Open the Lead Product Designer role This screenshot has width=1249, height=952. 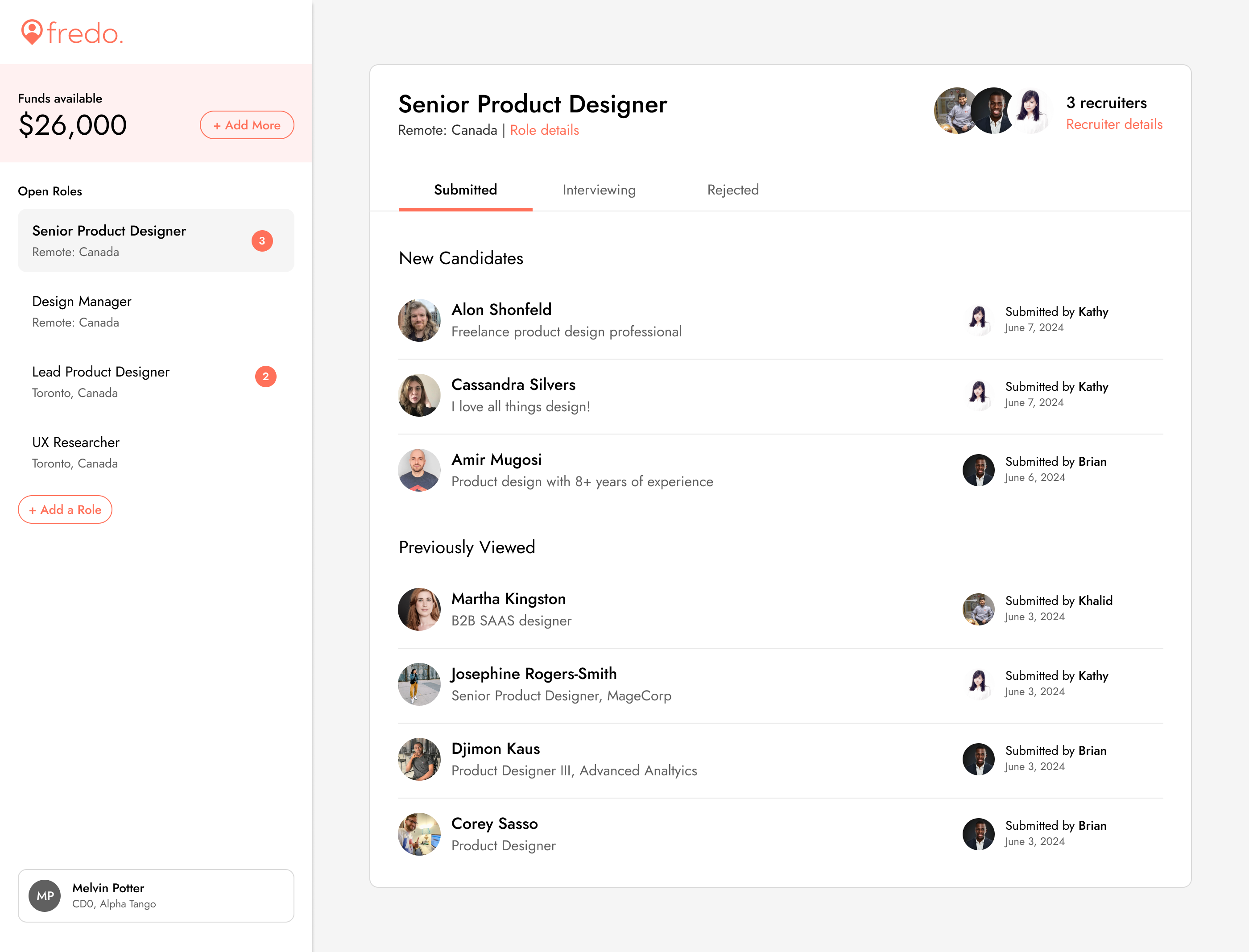pyautogui.click(x=156, y=381)
